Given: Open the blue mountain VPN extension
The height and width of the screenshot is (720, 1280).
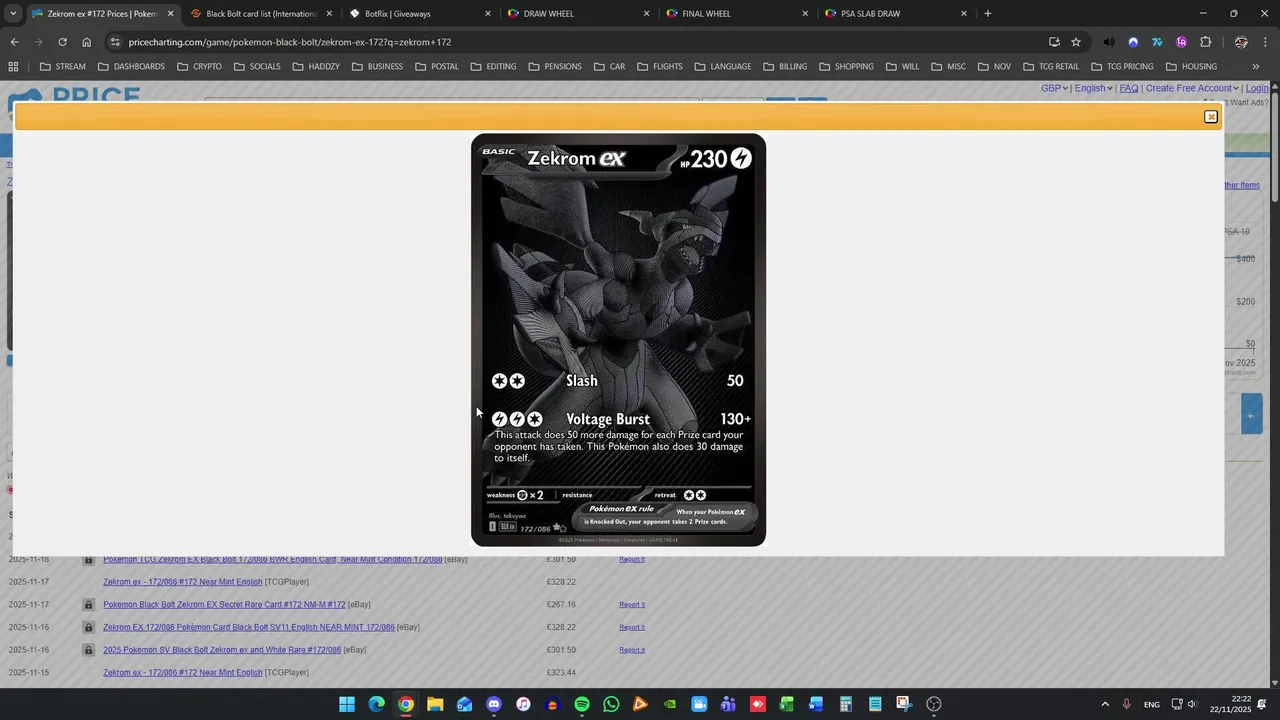Looking at the screenshot, I should pyautogui.click(x=1133, y=42).
